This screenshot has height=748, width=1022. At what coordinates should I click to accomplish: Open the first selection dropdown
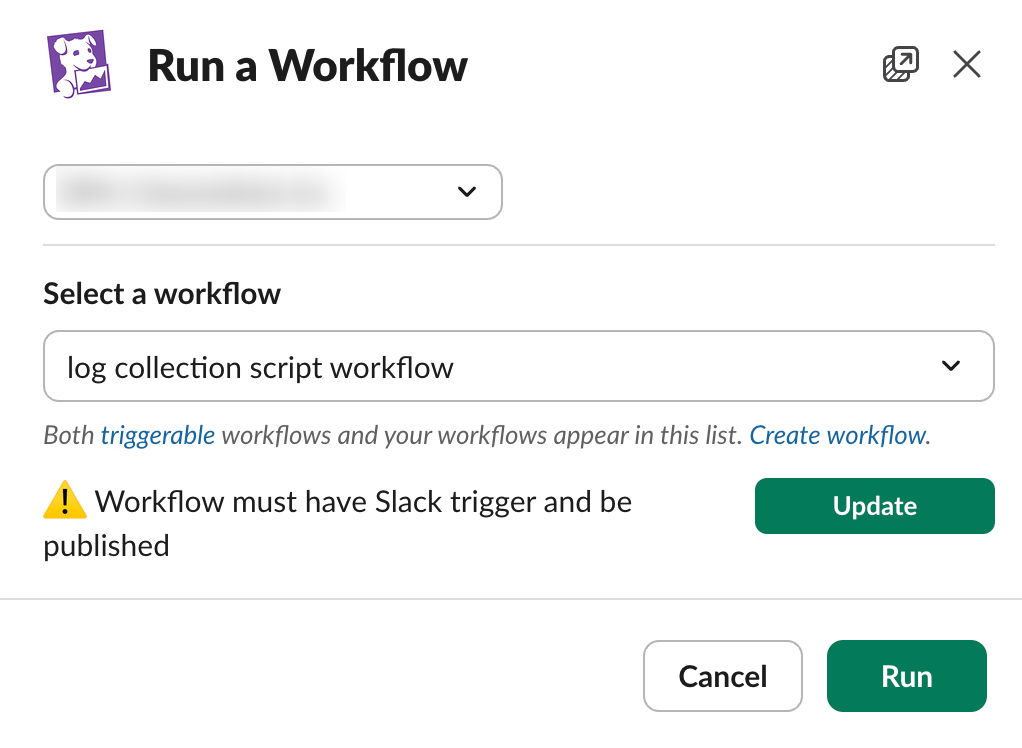(272, 192)
